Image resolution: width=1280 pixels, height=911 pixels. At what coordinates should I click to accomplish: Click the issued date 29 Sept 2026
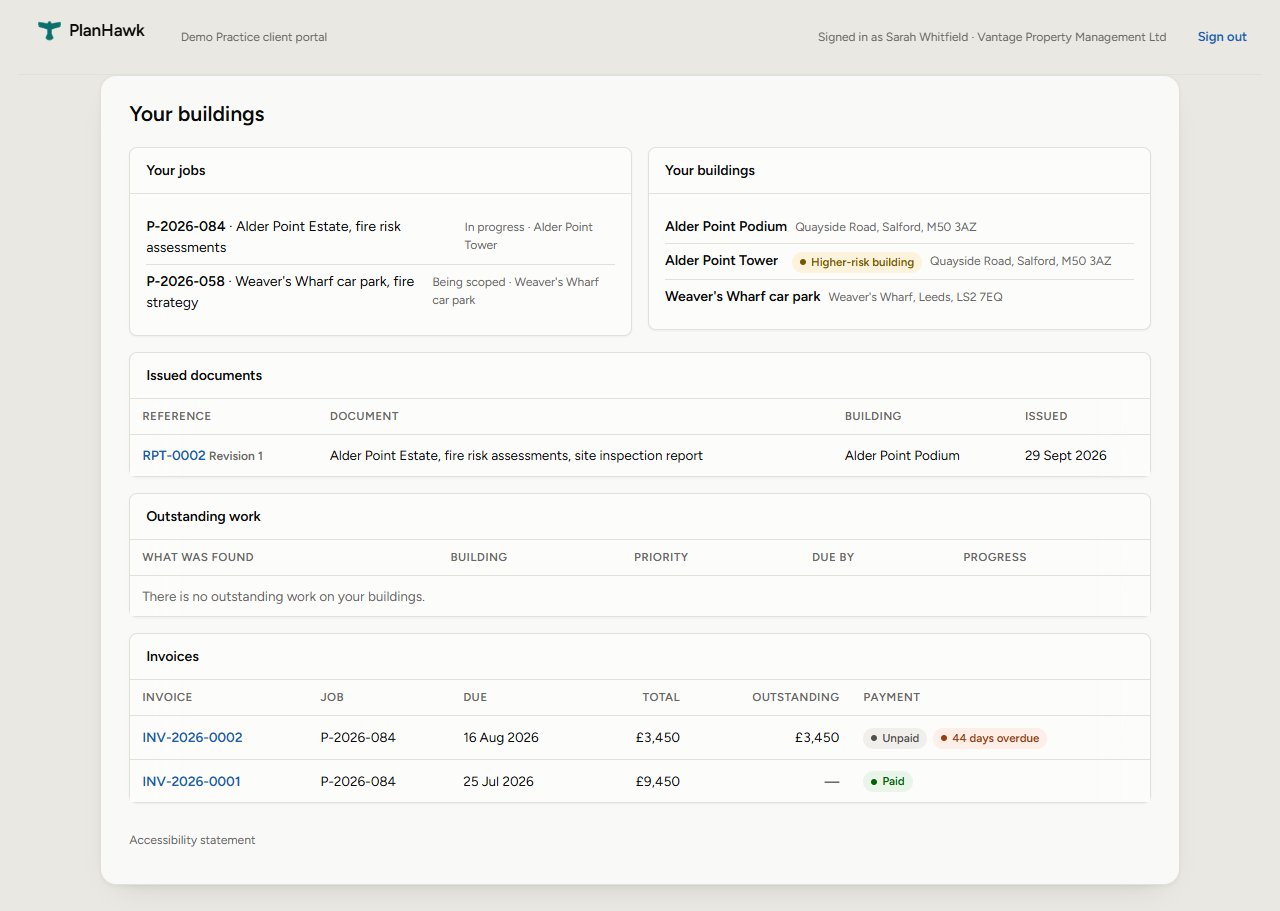click(1066, 455)
